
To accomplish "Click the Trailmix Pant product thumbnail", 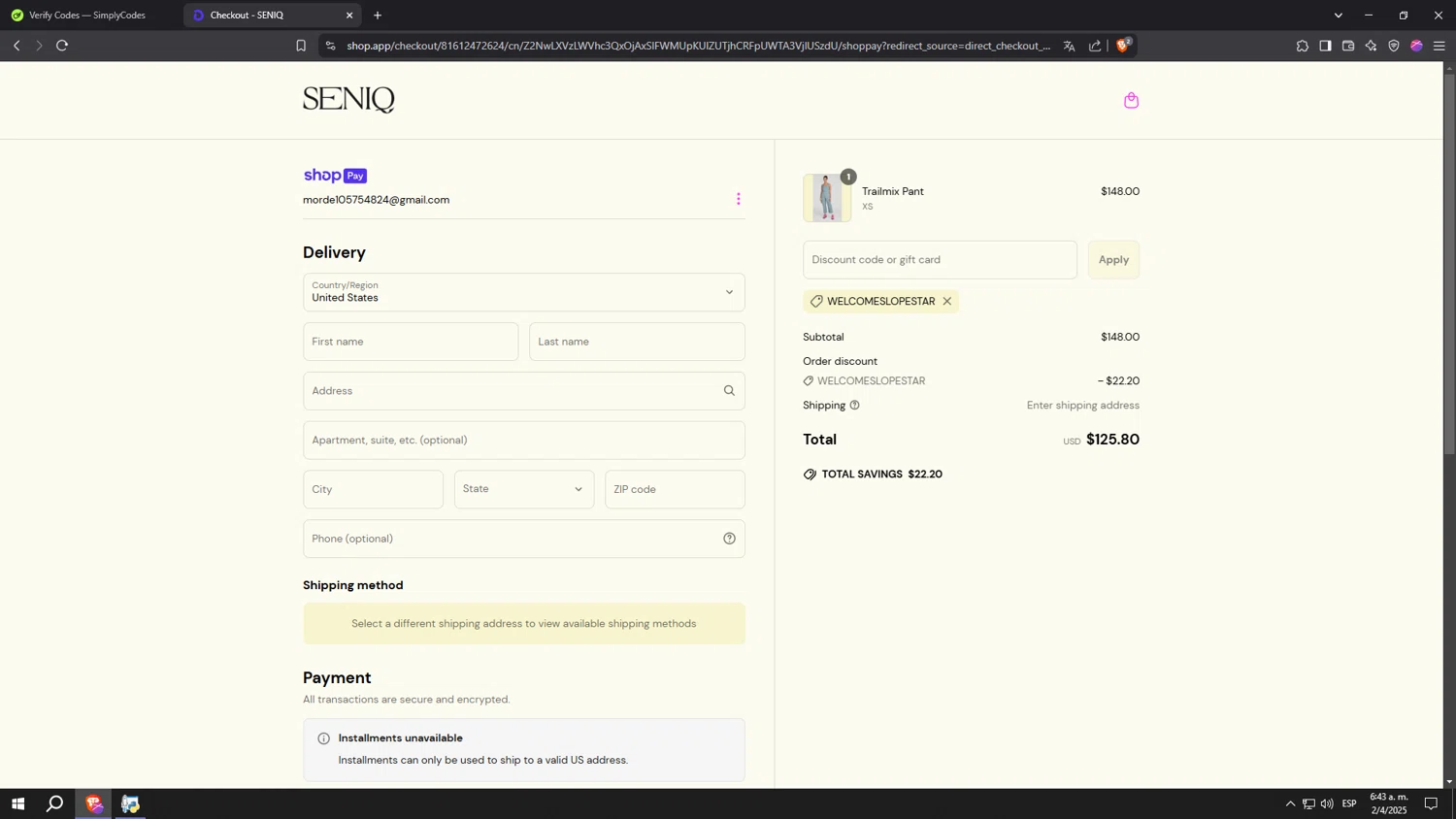I will pyautogui.click(x=827, y=198).
